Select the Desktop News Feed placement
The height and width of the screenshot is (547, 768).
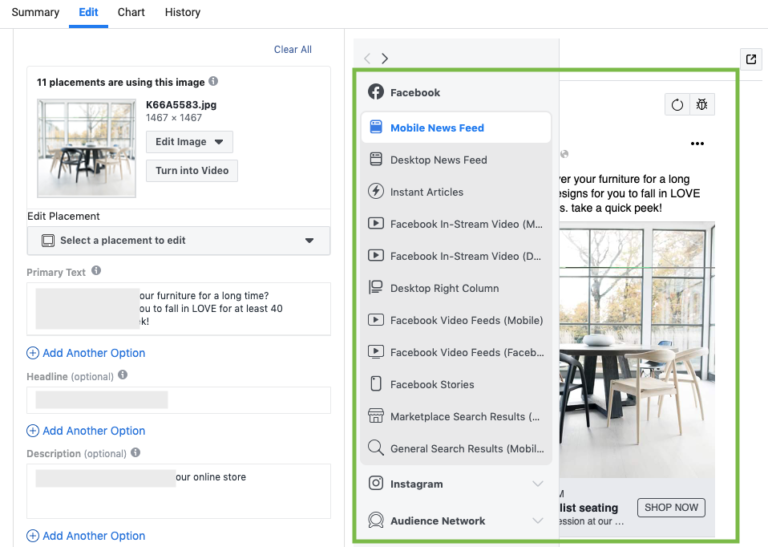point(456,160)
